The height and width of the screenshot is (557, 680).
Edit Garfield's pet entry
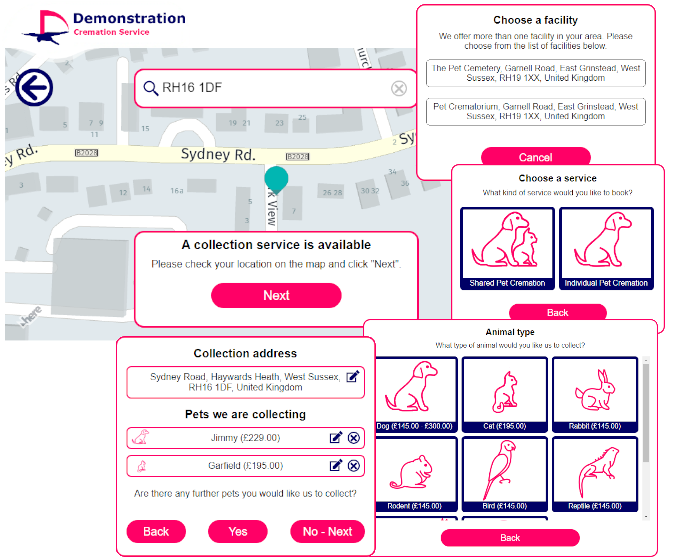(336, 465)
